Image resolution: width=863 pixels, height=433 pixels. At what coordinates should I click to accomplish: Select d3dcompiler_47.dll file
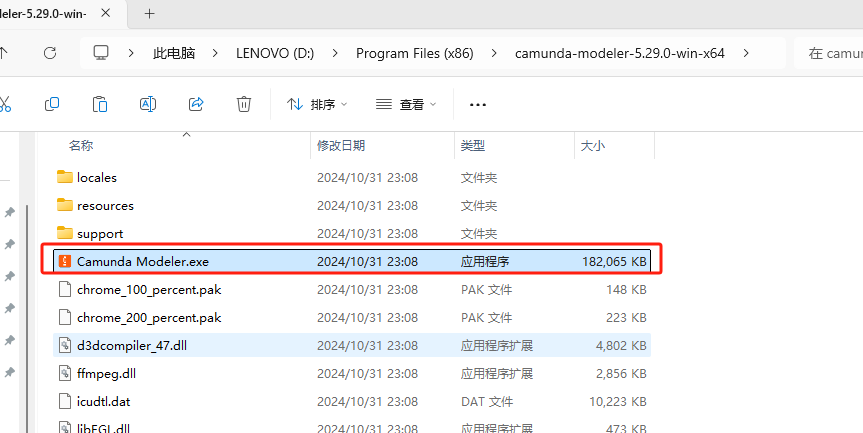pyautogui.click(x=352, y=346)
